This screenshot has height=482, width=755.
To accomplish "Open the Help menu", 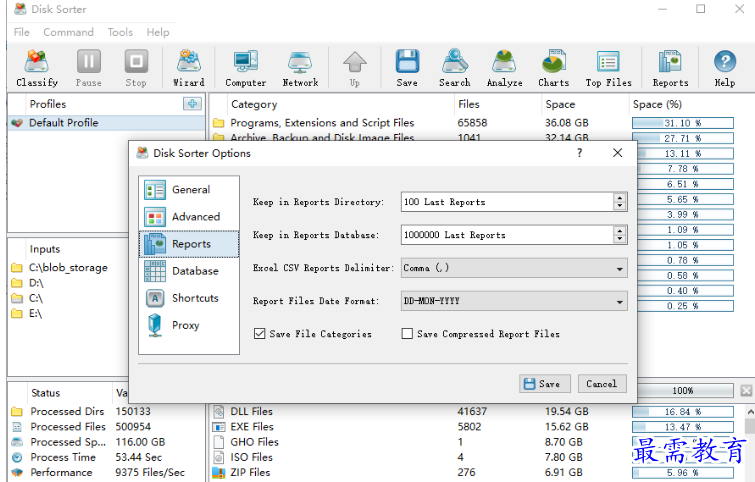I will pos(158,32).
